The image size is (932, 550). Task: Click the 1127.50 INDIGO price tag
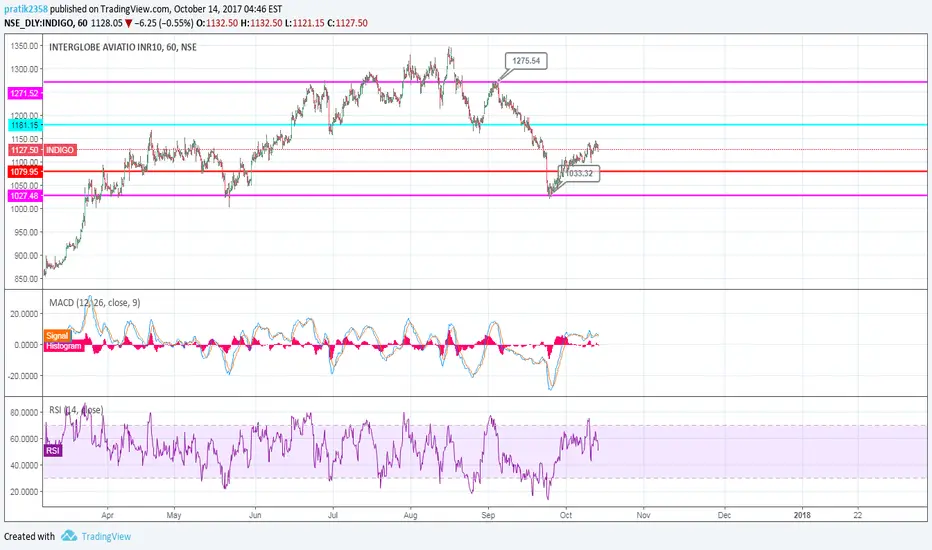[x=42, y=150]
